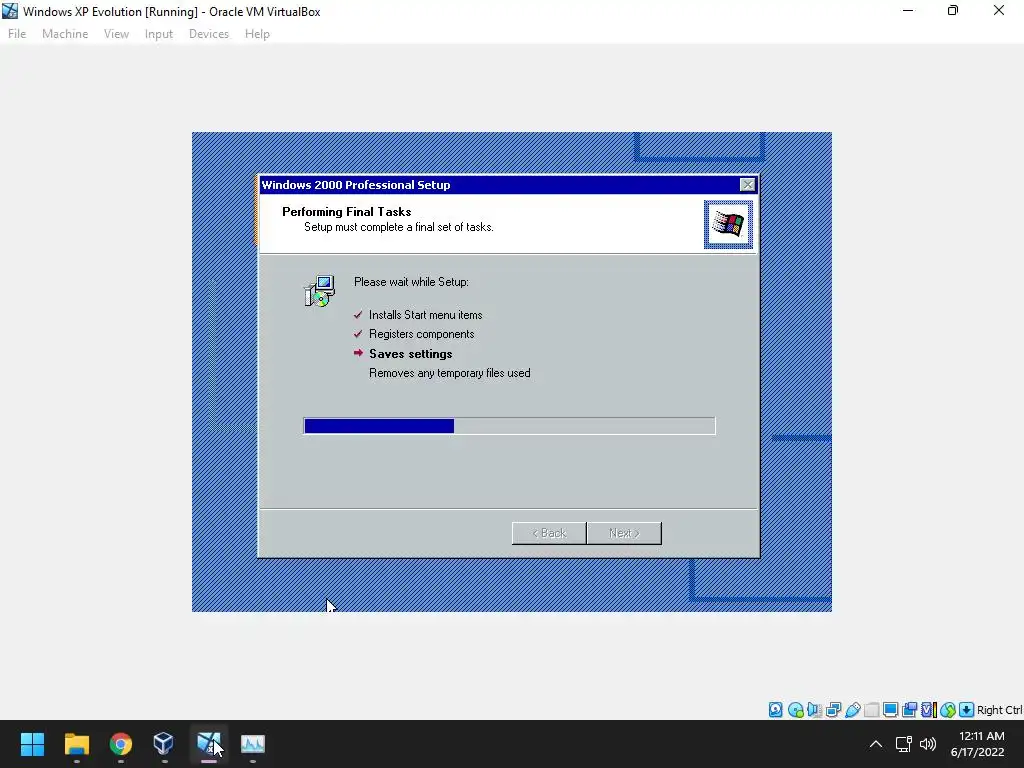Open the Devices menu
Viewport: 1024px width, 768px height.
click(209, 34)
